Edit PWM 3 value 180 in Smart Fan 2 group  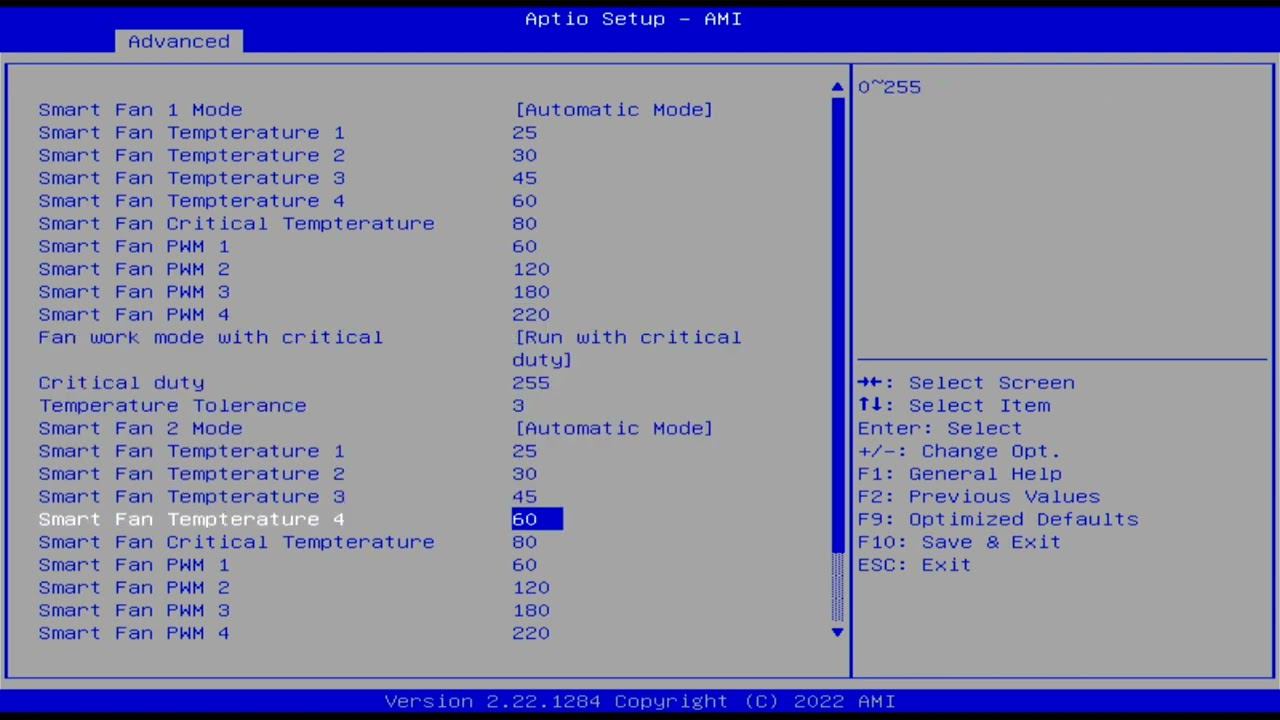(x=531, y=610)
